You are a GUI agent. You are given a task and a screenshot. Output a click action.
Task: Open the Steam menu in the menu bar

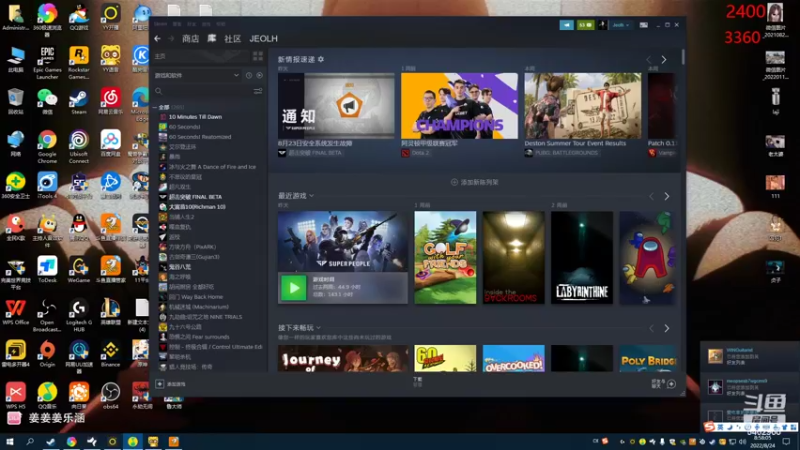click(160, 24)
